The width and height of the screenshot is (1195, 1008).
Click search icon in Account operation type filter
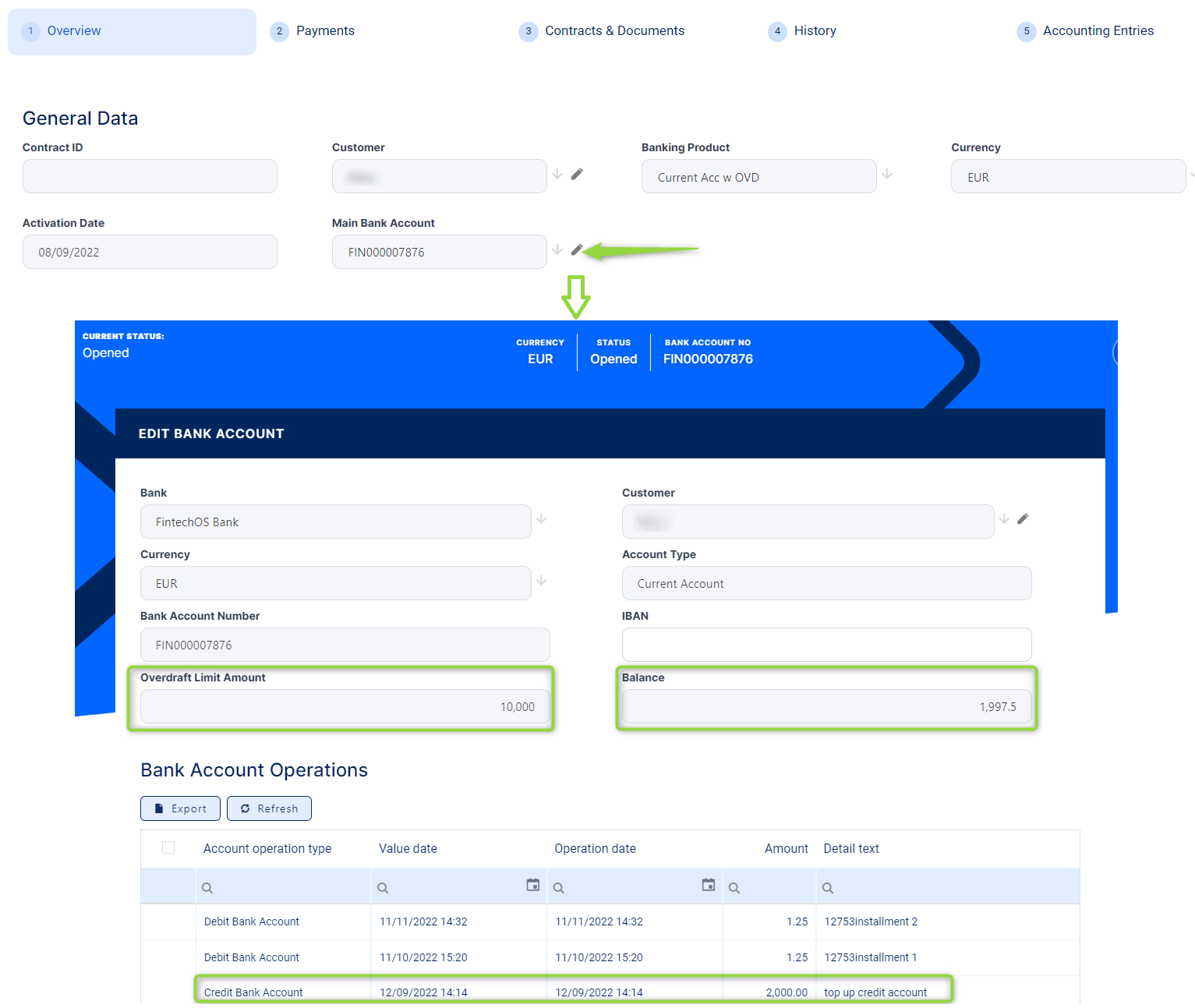[x=207, y=888]
